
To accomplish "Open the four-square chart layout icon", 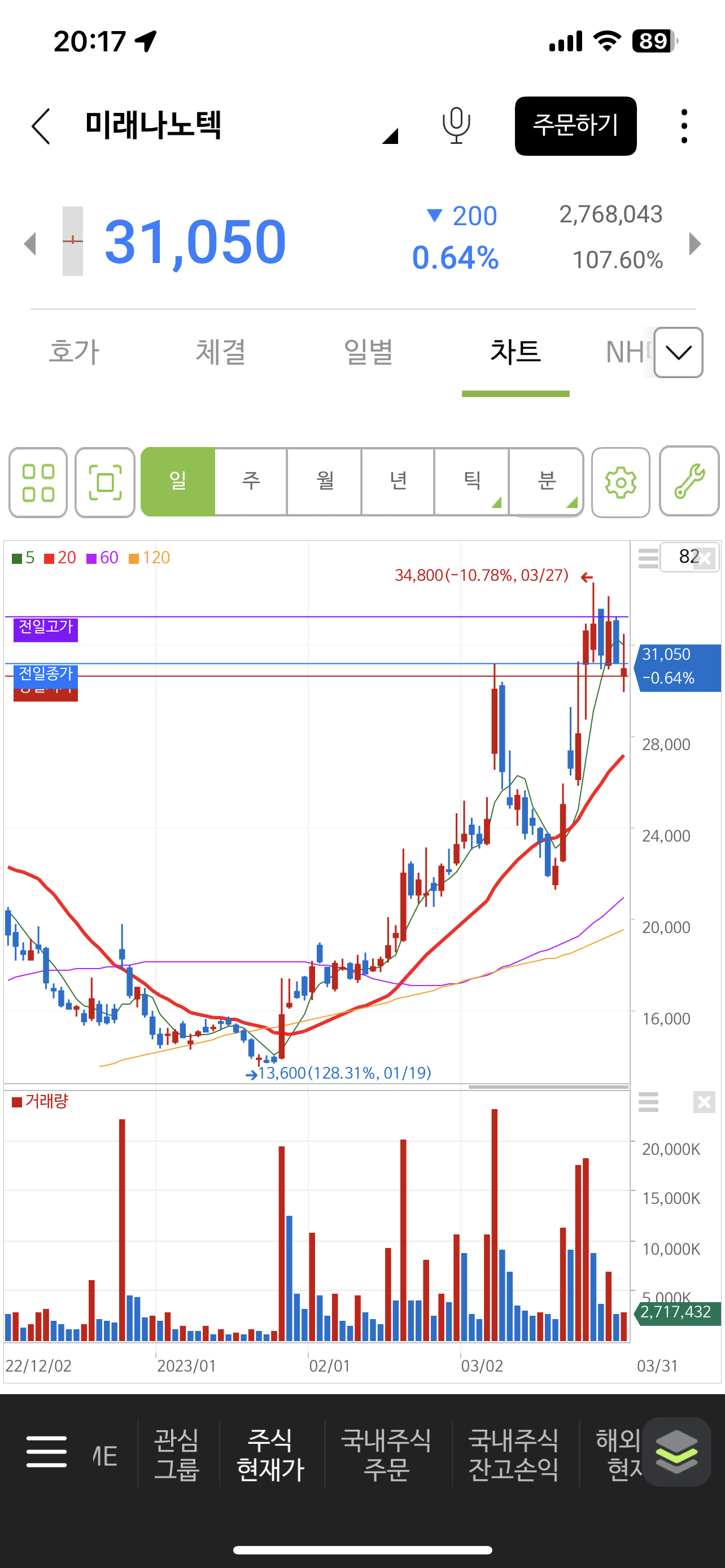I will tap(38, 483).
